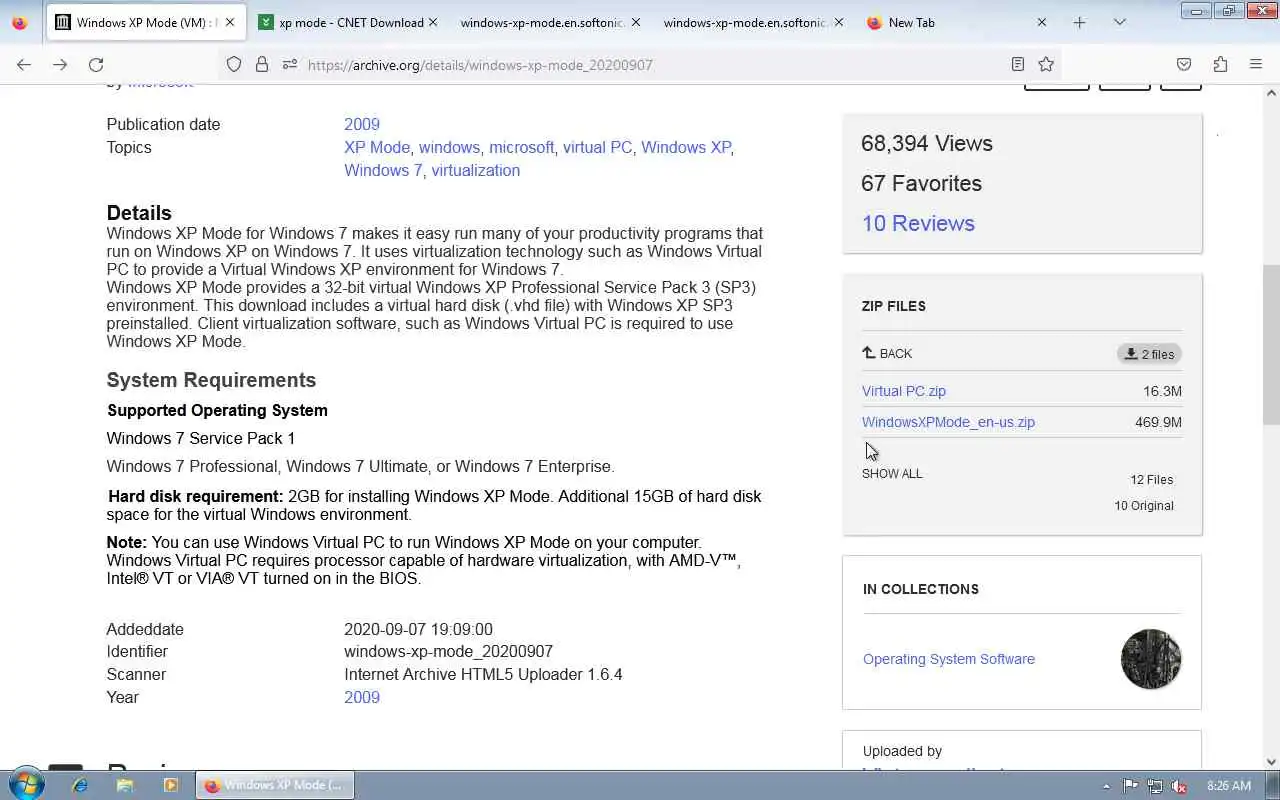Open the Windows 7 topic link
This screenshot has width=1280, height=800.
383,170
